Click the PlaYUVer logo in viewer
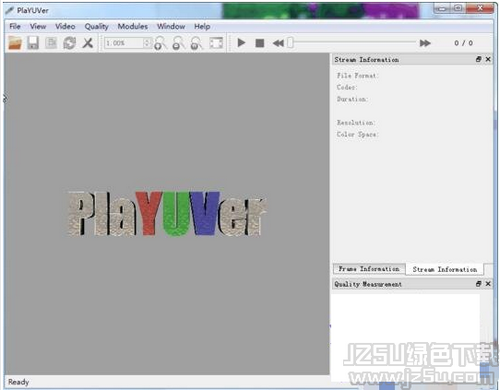This screenshot has height=390, width=500. 167,214
